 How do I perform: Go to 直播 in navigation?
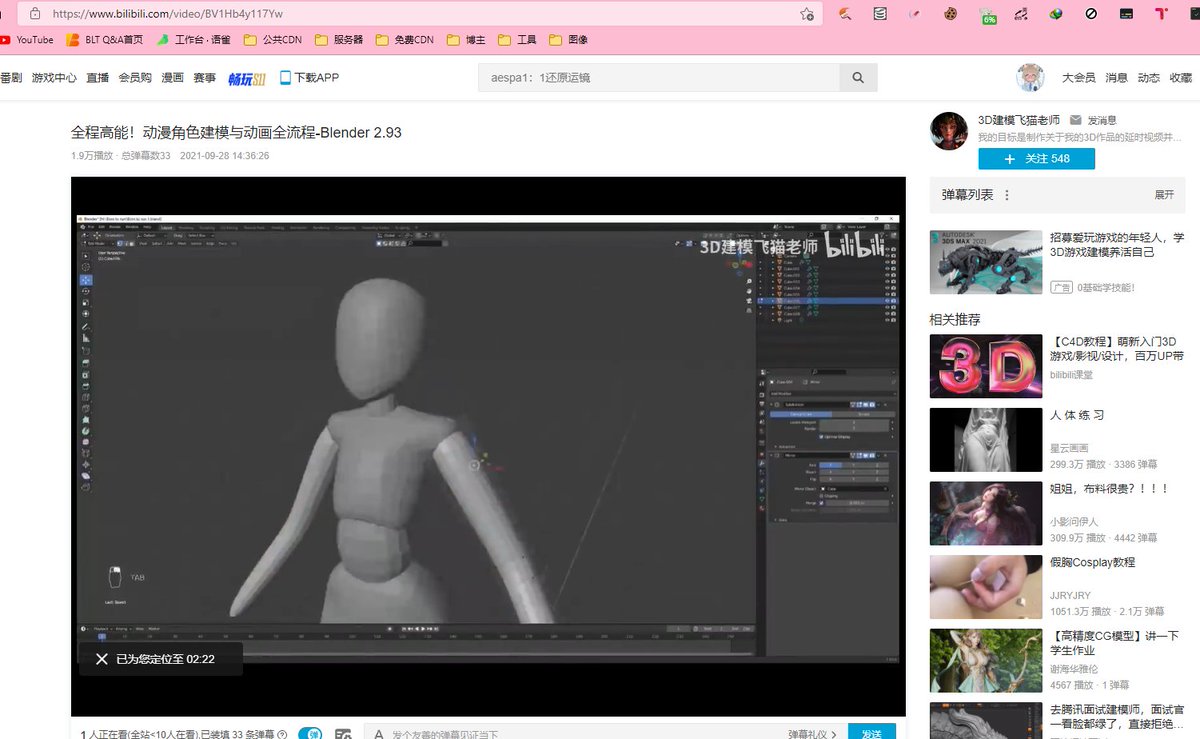[97, 78]
